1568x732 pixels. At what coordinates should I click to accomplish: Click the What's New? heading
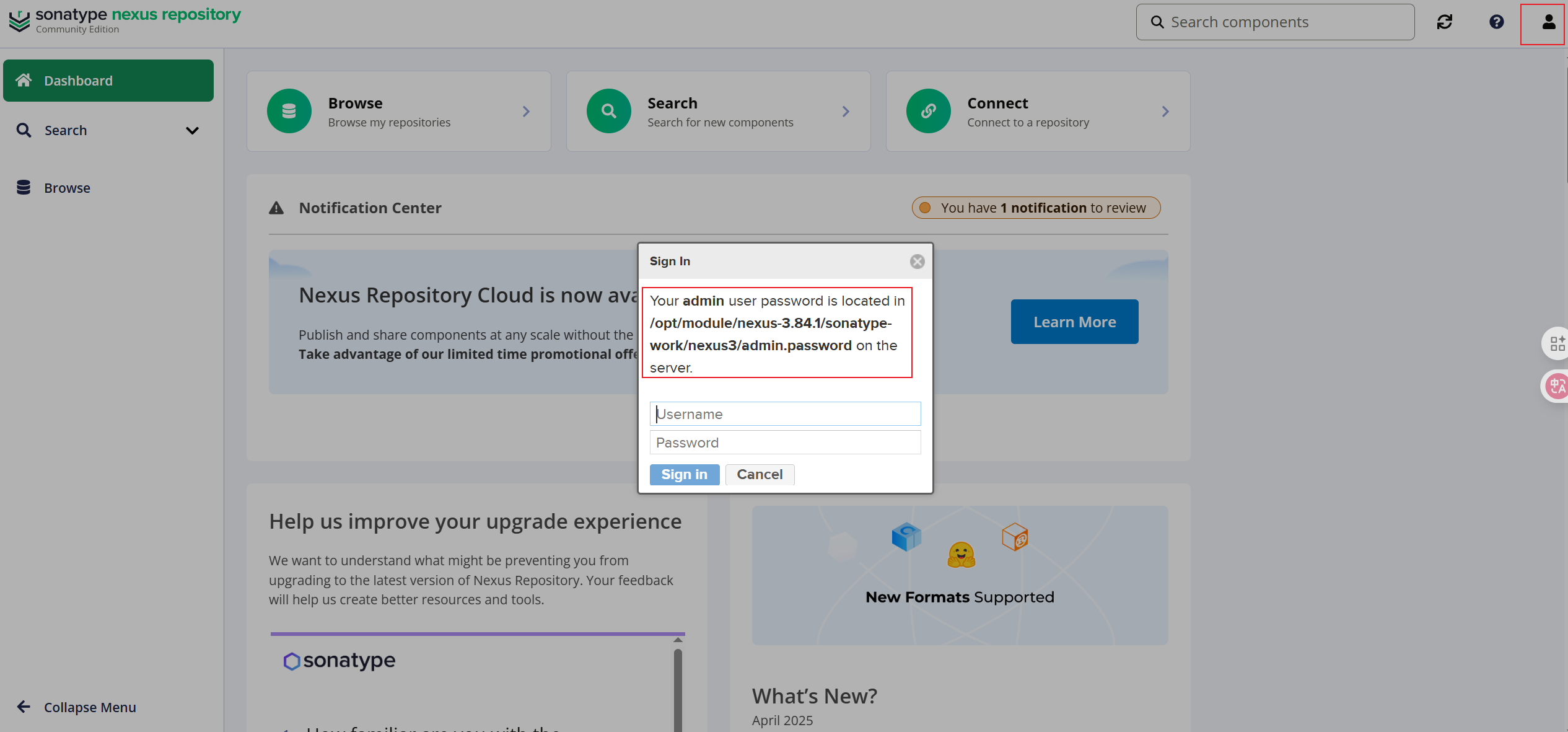[x=814, y=696]
